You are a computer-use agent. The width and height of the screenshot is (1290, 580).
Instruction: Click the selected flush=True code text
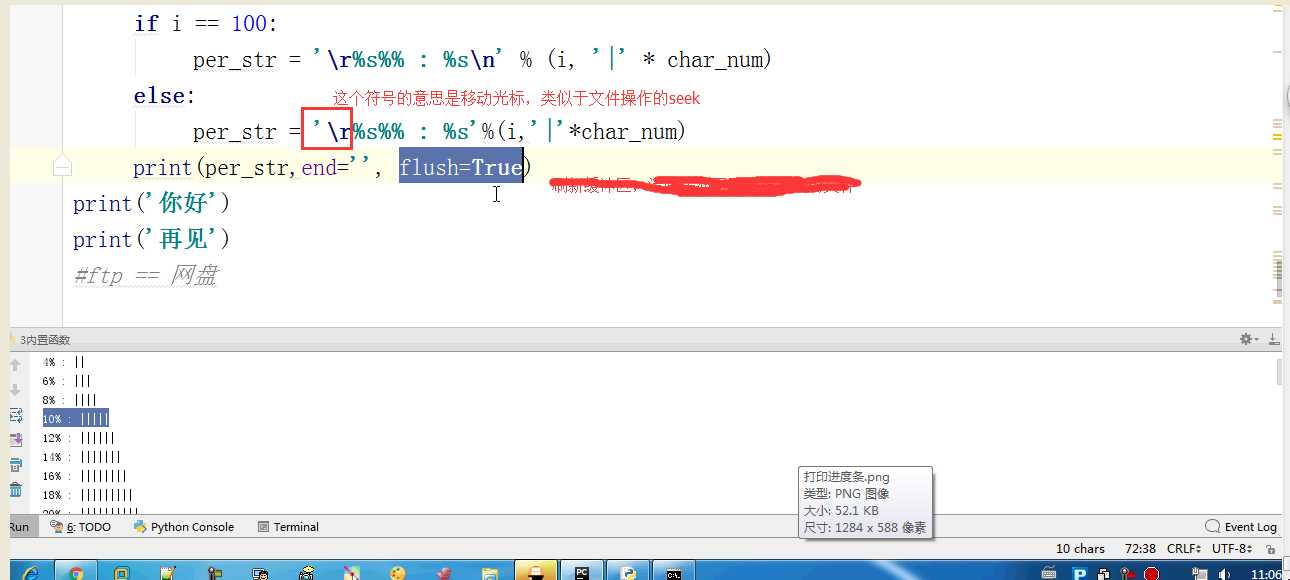coord(461,167)
